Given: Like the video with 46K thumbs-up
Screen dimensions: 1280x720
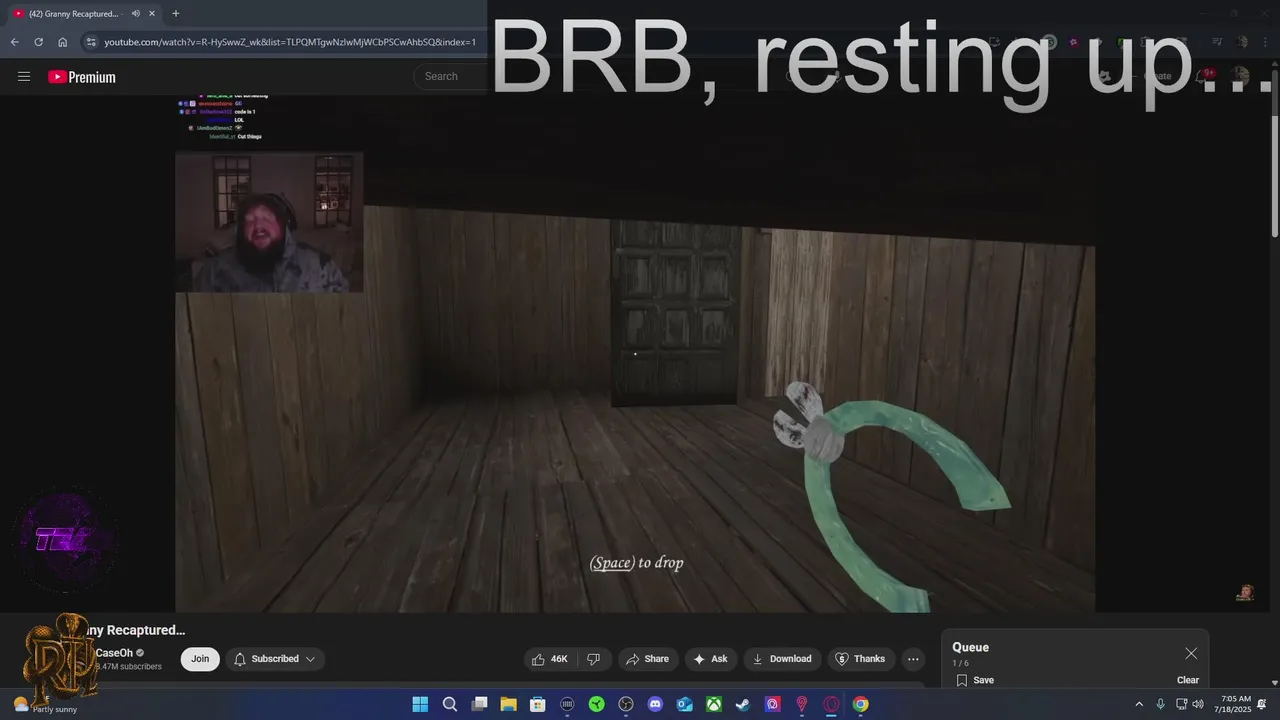Looking at the screenshot, I should [550, 659].
